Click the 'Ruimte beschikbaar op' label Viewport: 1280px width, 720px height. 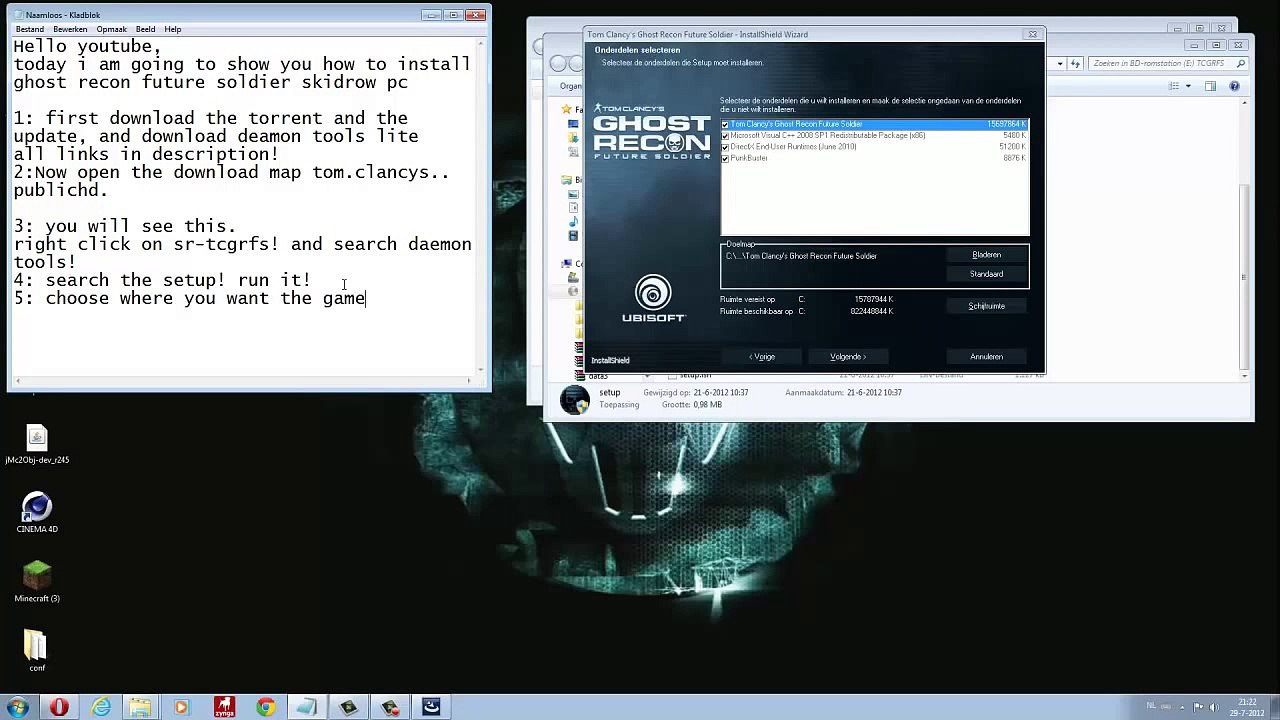756,311
